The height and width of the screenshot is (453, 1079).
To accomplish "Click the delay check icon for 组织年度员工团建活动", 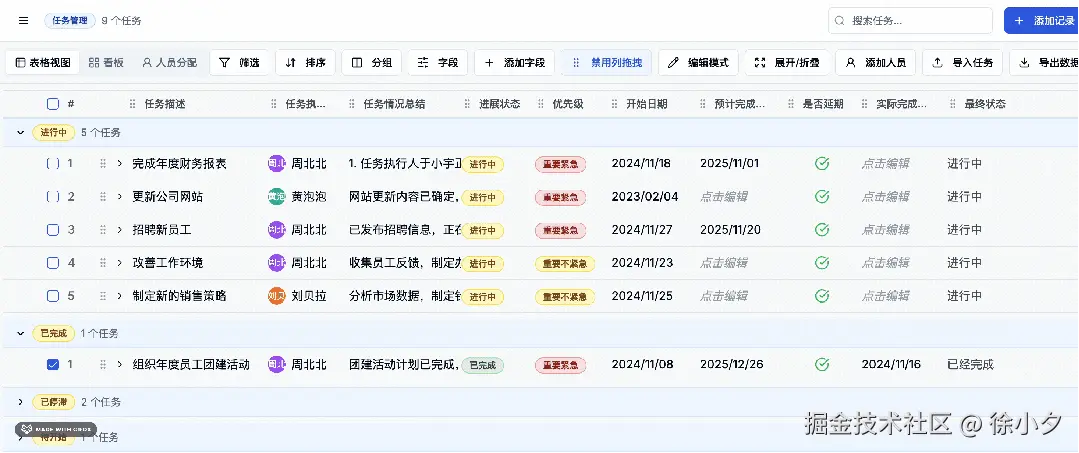I will [x=822, y=365].
